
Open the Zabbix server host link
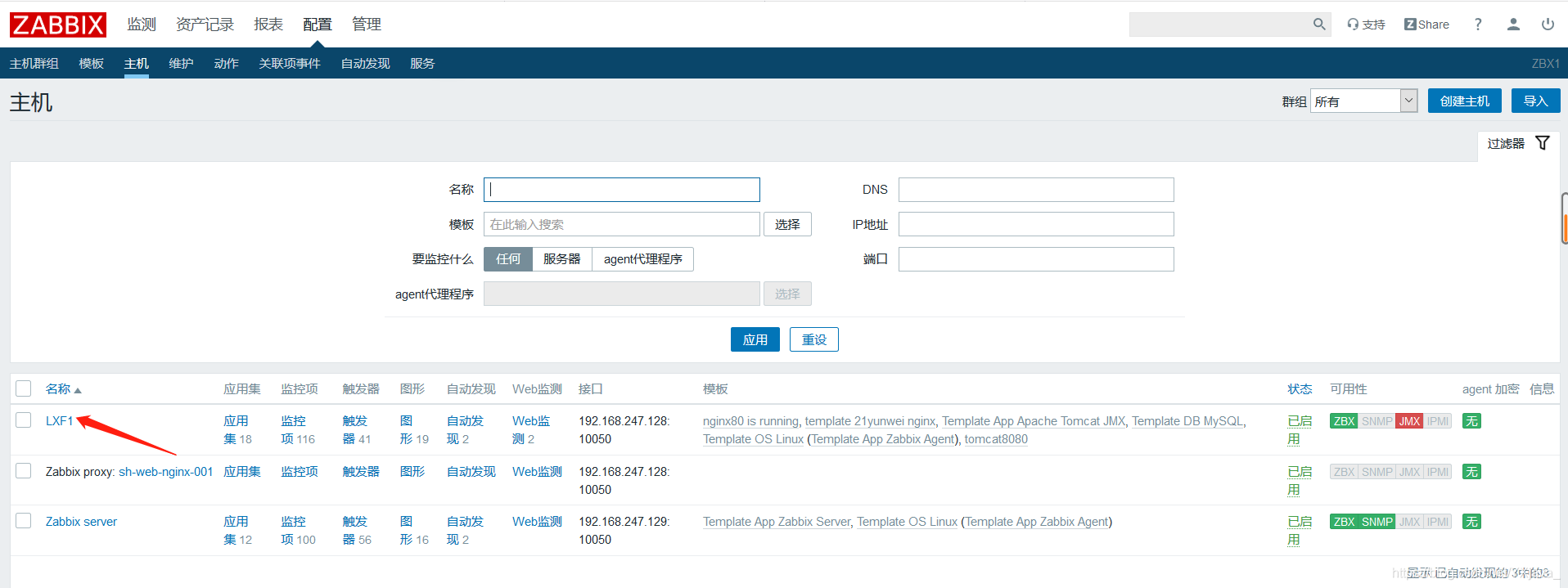[81, 522]
